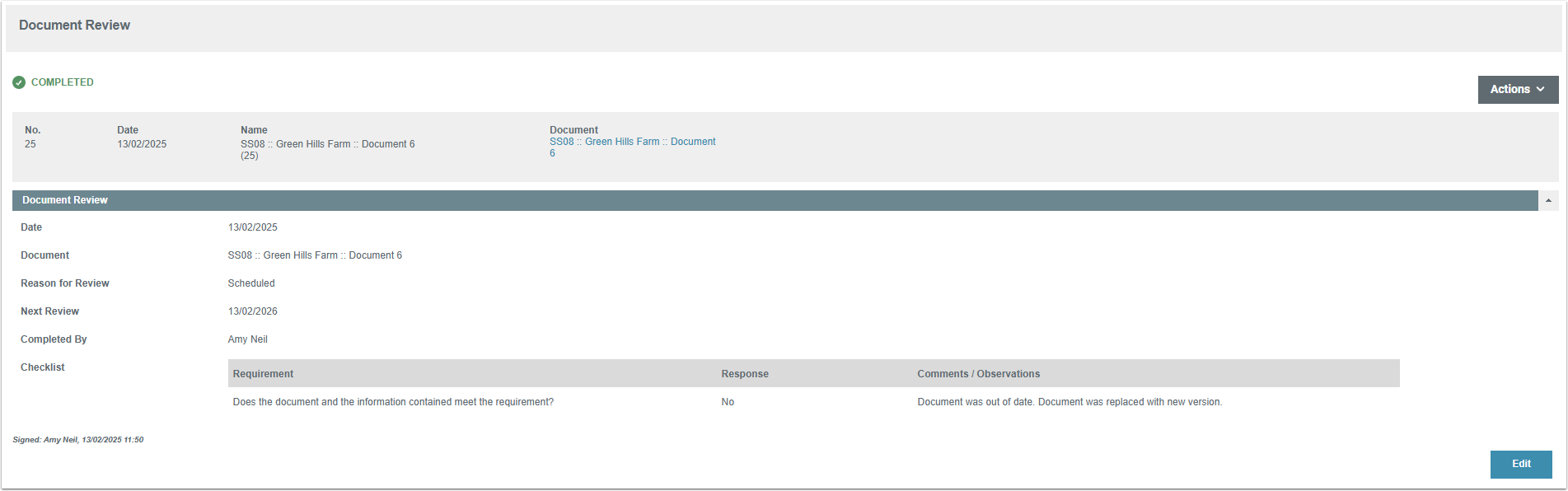Screen dimensions: 1568x491
Task: Click record number 25 in summary bar
Action: 30,144
